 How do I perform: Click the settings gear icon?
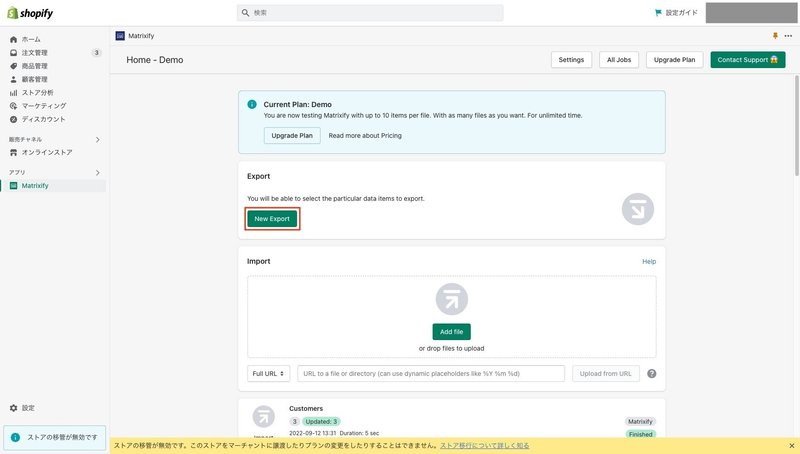[x=13, y=408]
